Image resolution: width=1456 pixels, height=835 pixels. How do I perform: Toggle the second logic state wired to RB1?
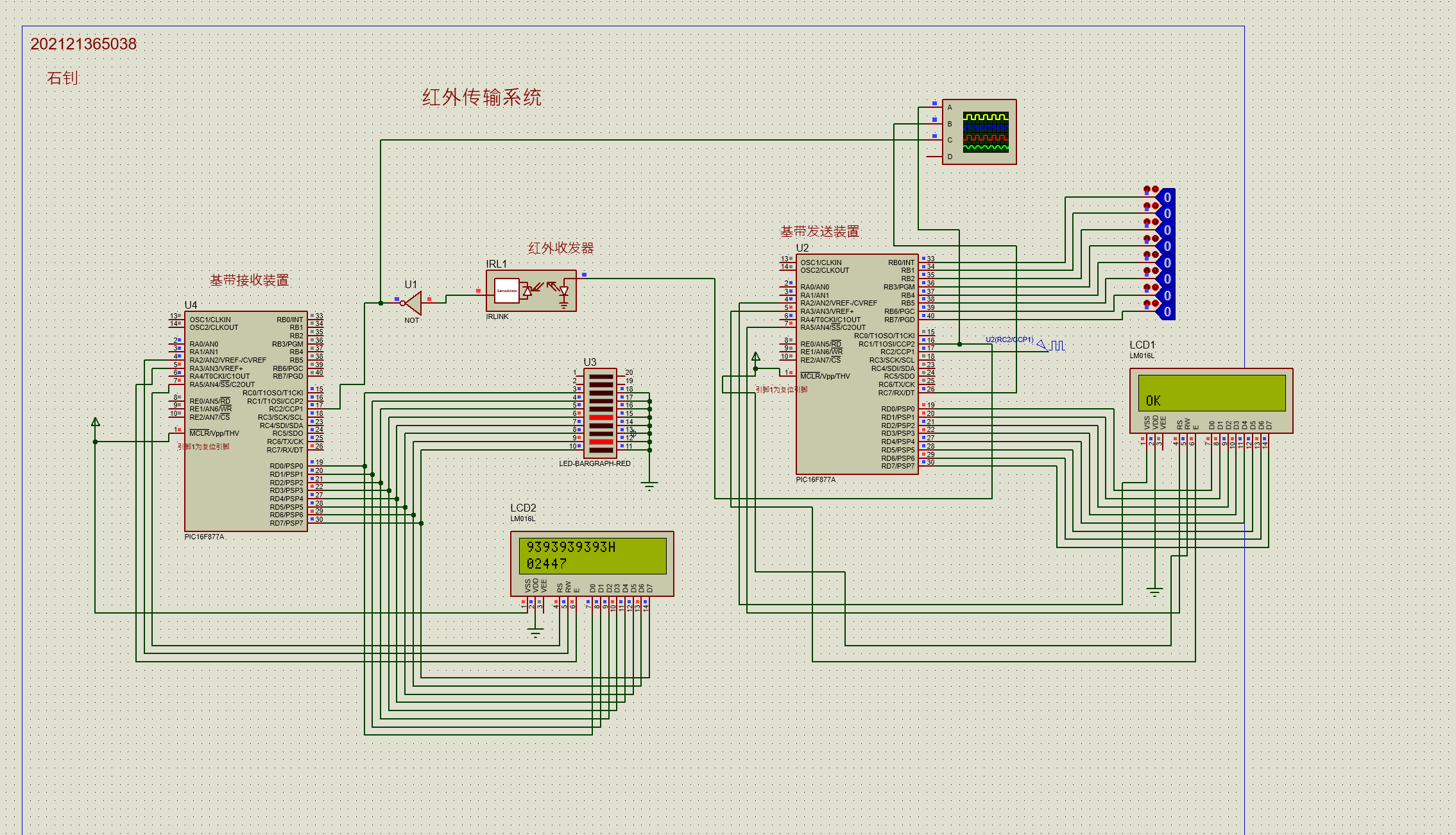1166,214
